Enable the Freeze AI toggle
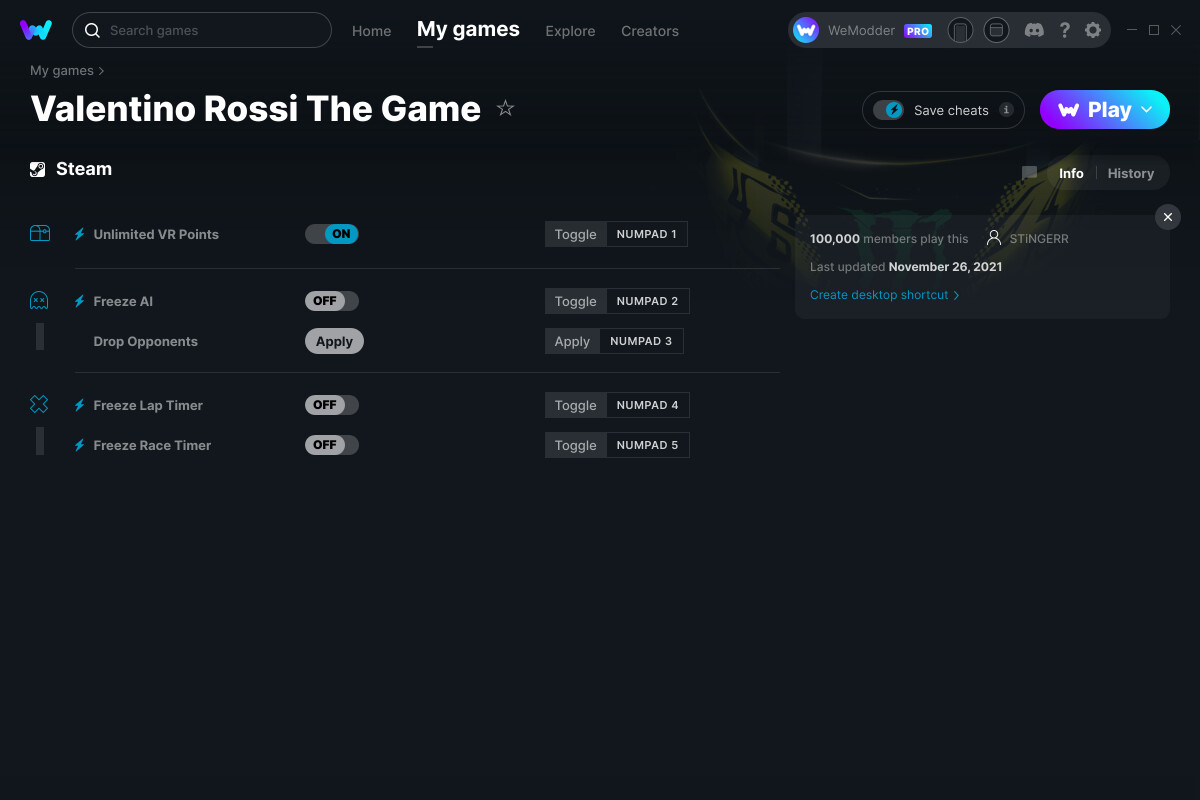The height and width of the screenshot is (800, 1200). [332, 301]
